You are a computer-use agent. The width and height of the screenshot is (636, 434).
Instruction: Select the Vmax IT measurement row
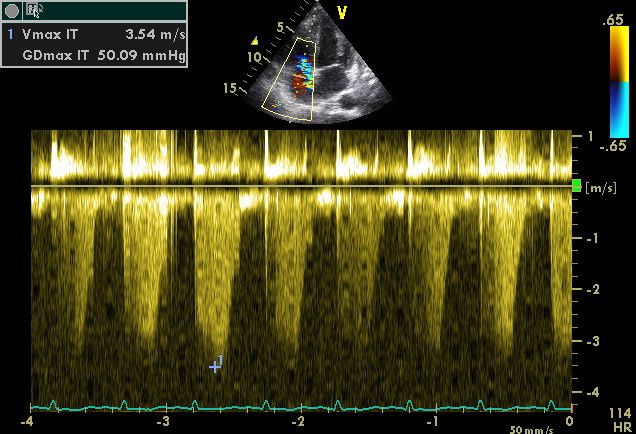tap(95, 34)
